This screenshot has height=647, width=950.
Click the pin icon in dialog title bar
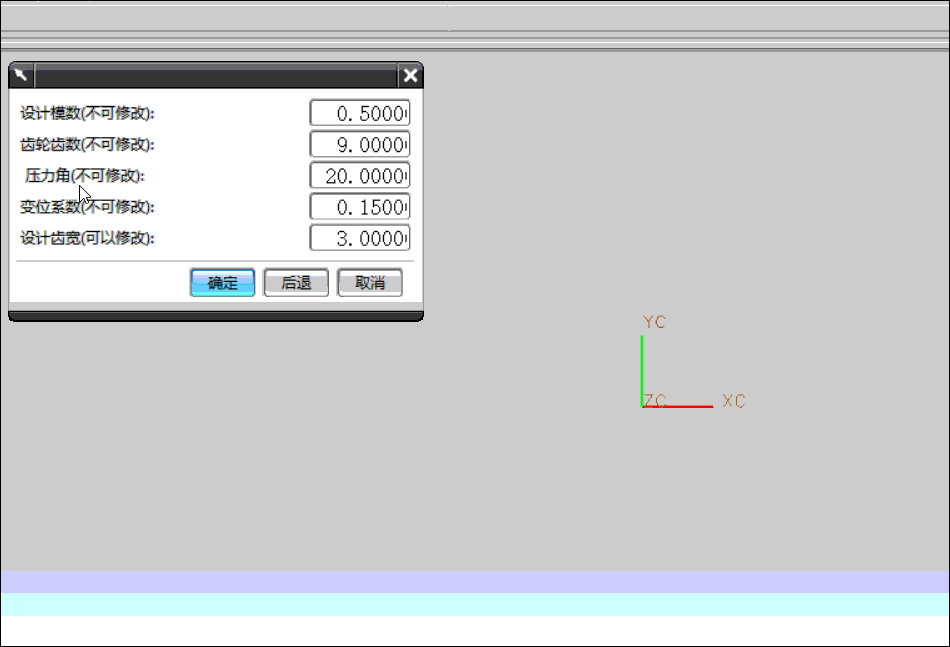[21, 75]
